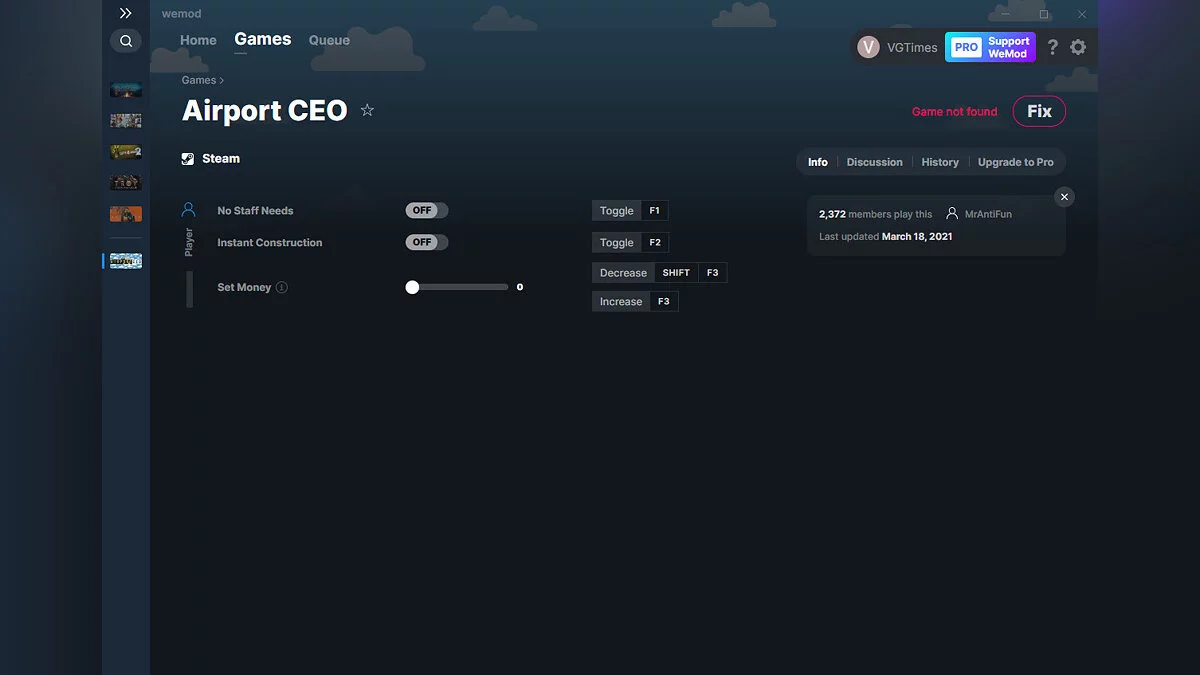Image resolution: width=1200 pixels, height=675 pixels.
Task: Open the Queue tab
Action: tap(329, 40)
